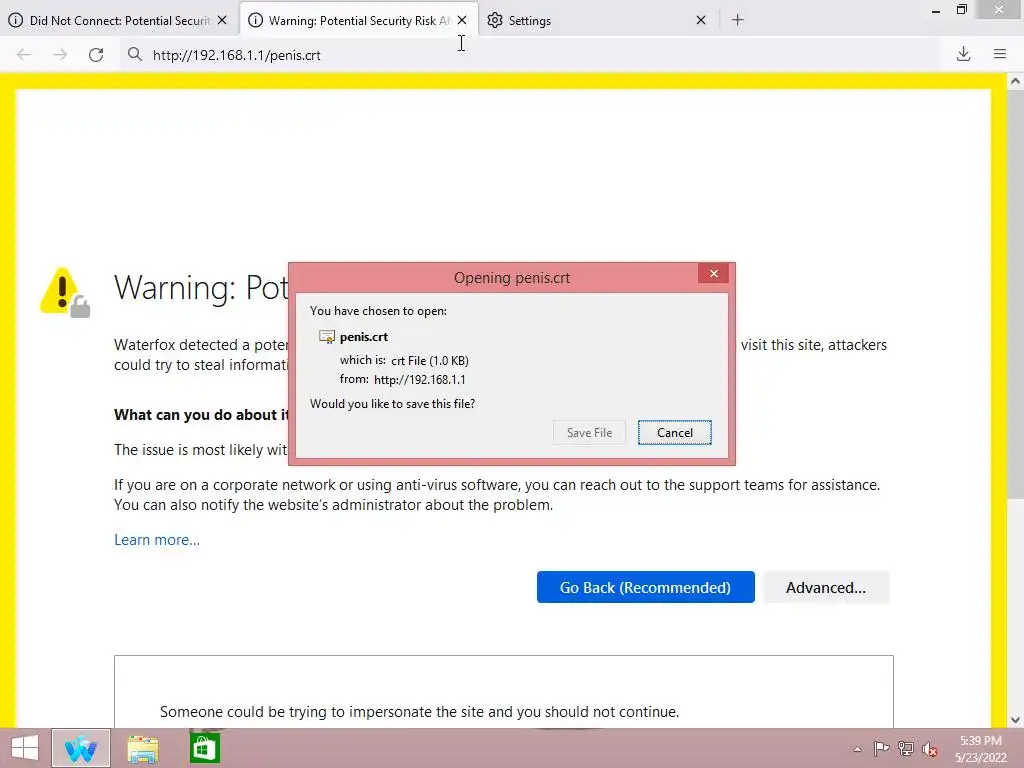Click the browser Back arrow
This screenshot has width=1024, height=768.
pos(24,55)
